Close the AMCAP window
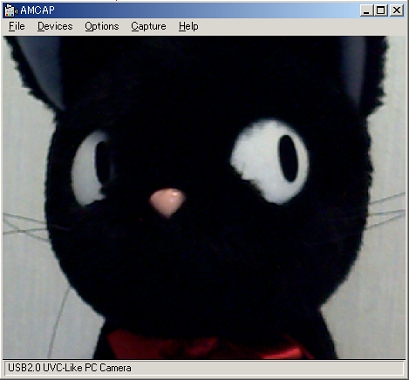The width and height of the screenshot is (409, 380). 397,10
